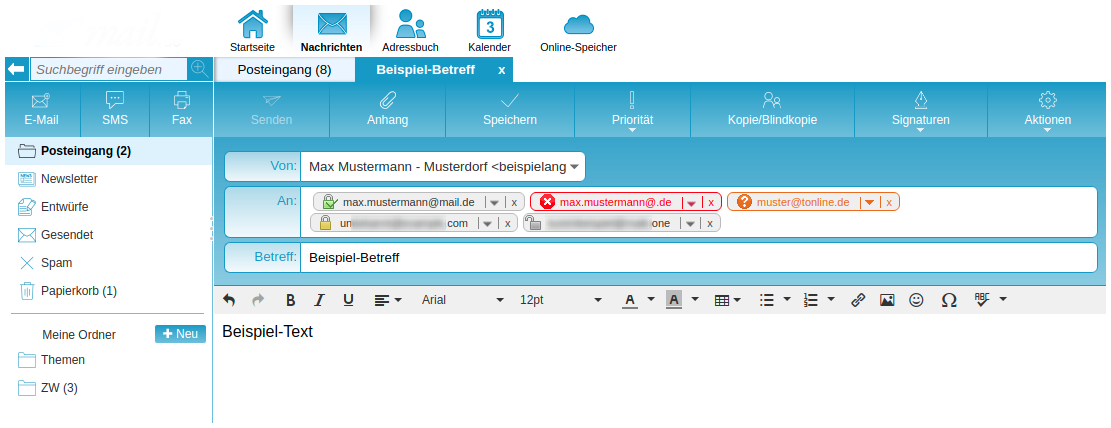Toggle italic formatting
The height and width of the screenshot is (428, 1111).
[319, 300]
